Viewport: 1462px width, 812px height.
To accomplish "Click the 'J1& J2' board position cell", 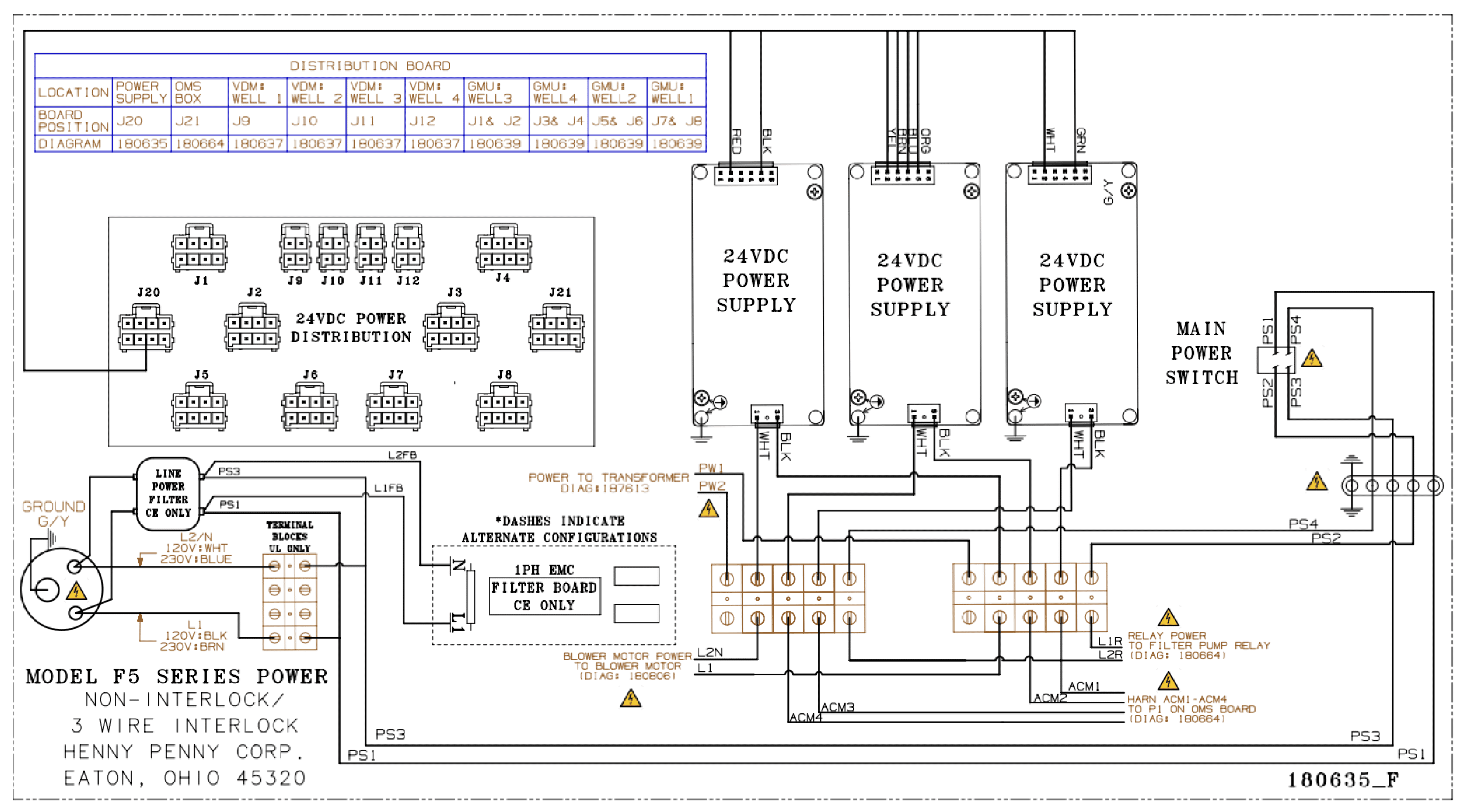I will [497, 121].
